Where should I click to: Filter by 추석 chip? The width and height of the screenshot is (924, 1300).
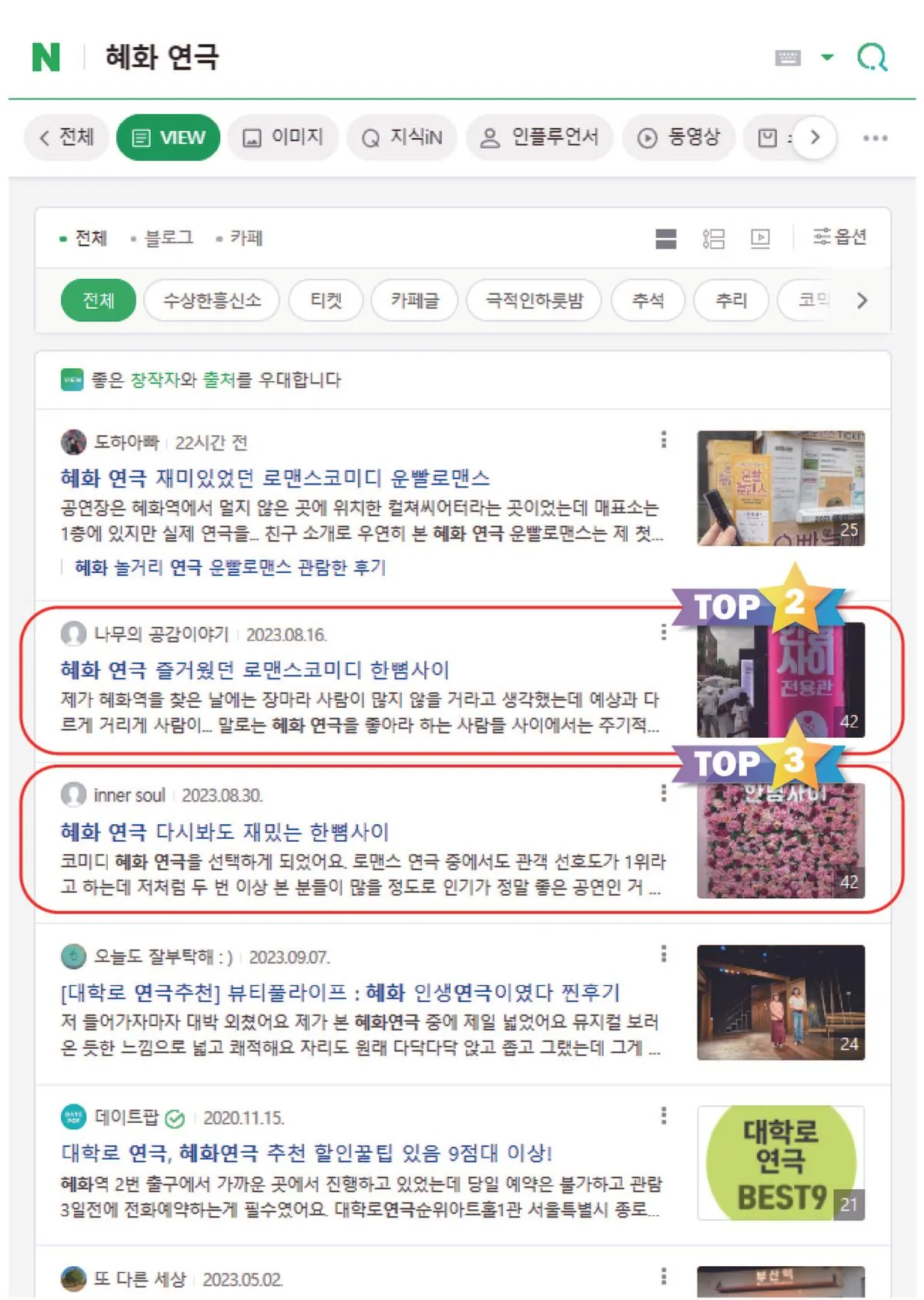pos(648,300)
